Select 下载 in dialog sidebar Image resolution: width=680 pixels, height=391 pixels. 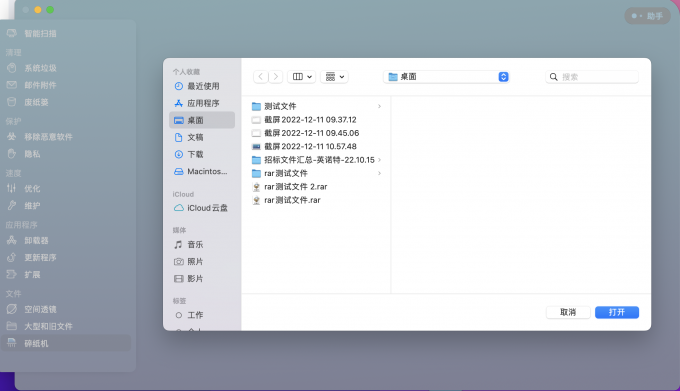(202, 154)
